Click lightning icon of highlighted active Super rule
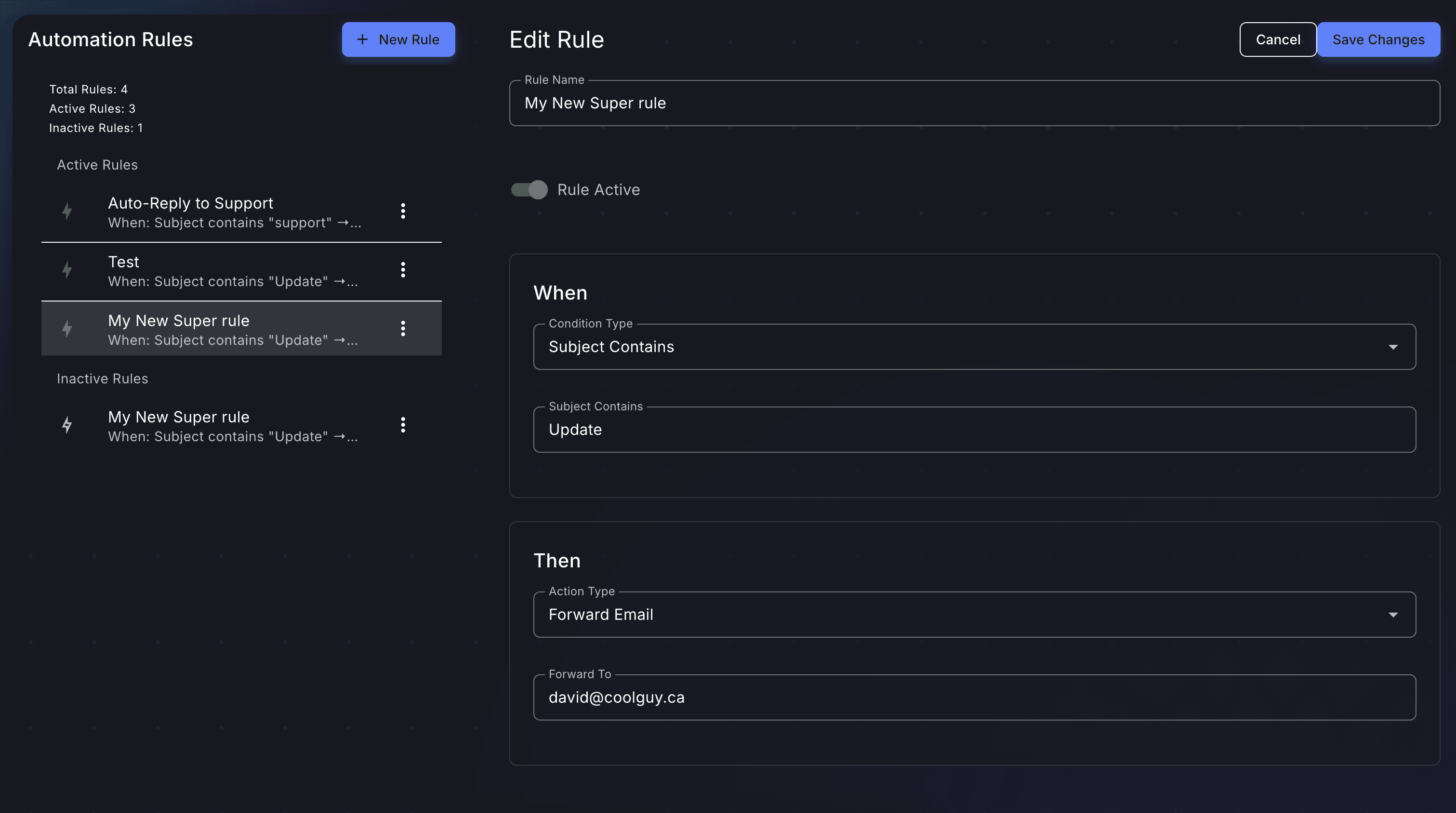The image size is (1456, 813). click(66, 329)
